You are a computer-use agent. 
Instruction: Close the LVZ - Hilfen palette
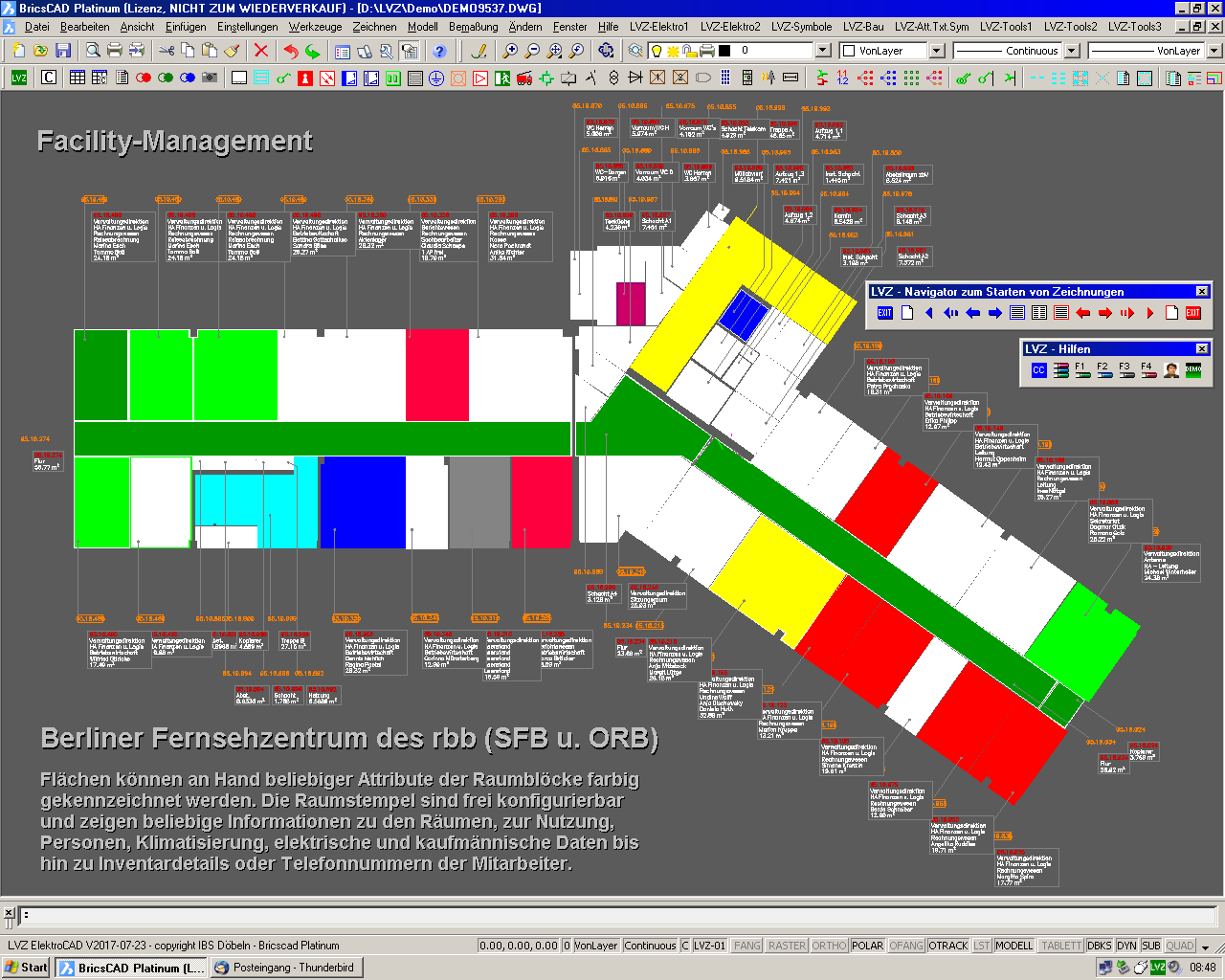[1202, 349]
